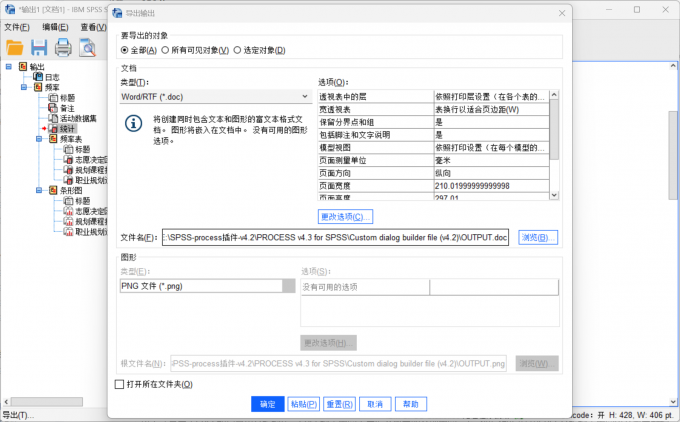Viewport: 680px width, 422px height.
Task: Click the 职业规划 table icon under 频率表
Action: [68, 180]
